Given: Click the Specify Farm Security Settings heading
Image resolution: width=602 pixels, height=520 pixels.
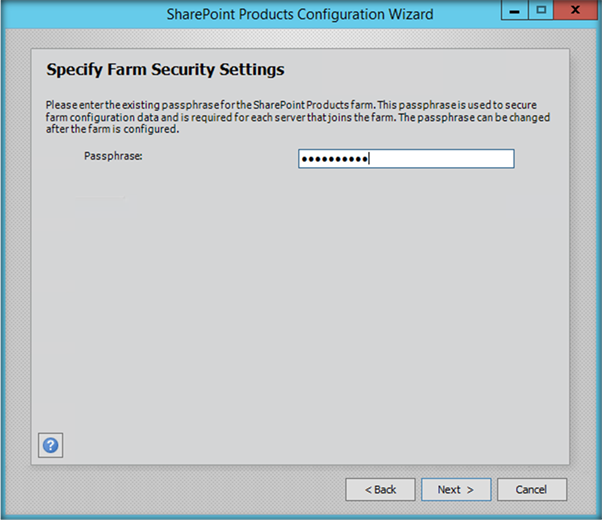Looking at the screenshot, I should click(x=166, y=70).
